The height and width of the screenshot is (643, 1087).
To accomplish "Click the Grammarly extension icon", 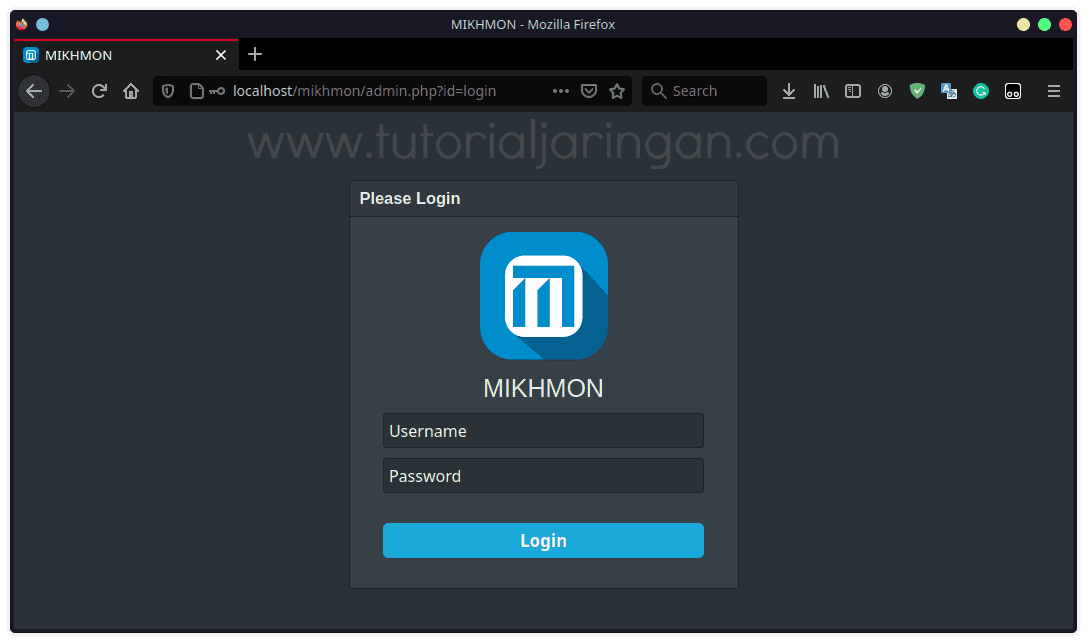I will [981, 91].
